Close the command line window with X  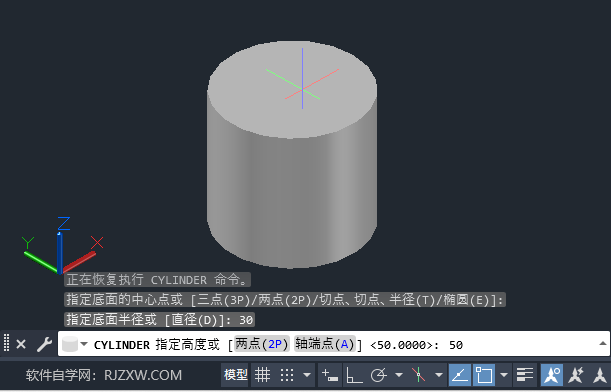pos(21,344)
